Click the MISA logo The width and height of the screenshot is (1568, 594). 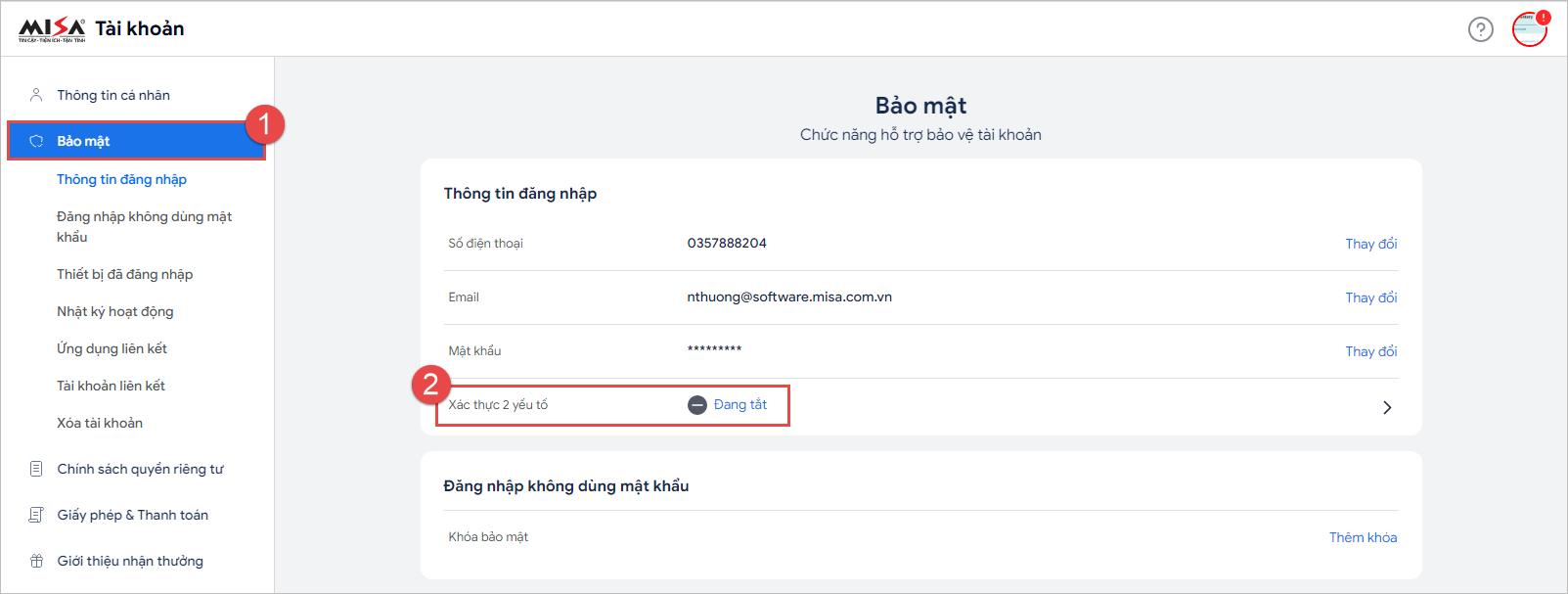tap(52, 29)
